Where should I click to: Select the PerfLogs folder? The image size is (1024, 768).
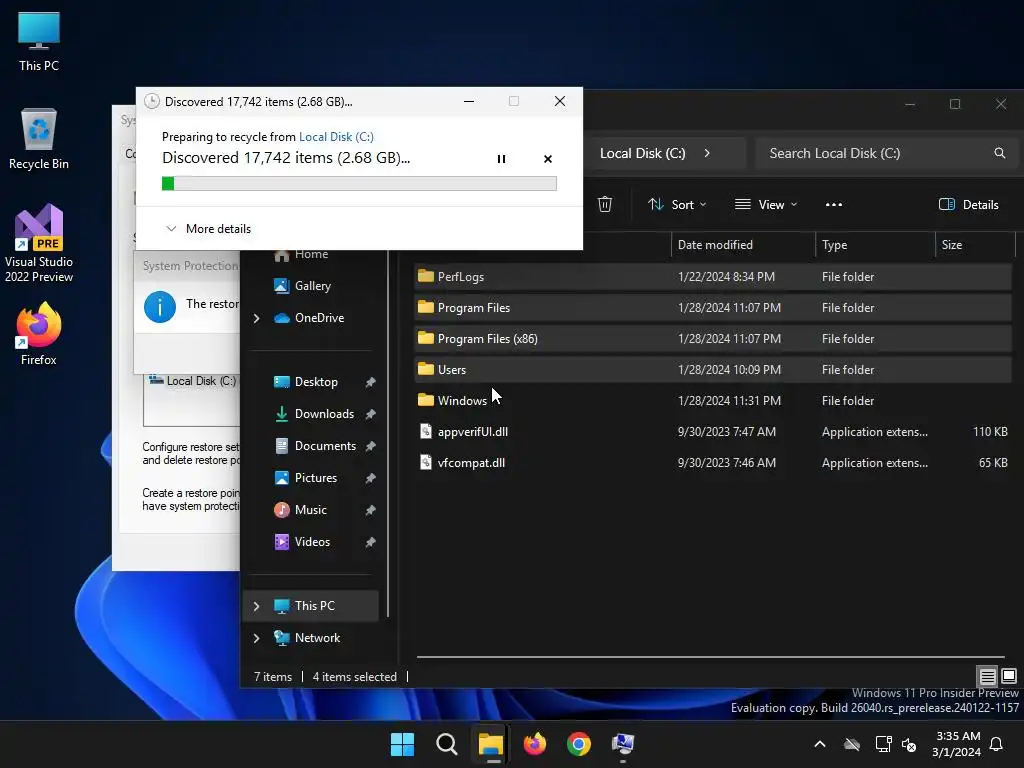pos(712,276)
